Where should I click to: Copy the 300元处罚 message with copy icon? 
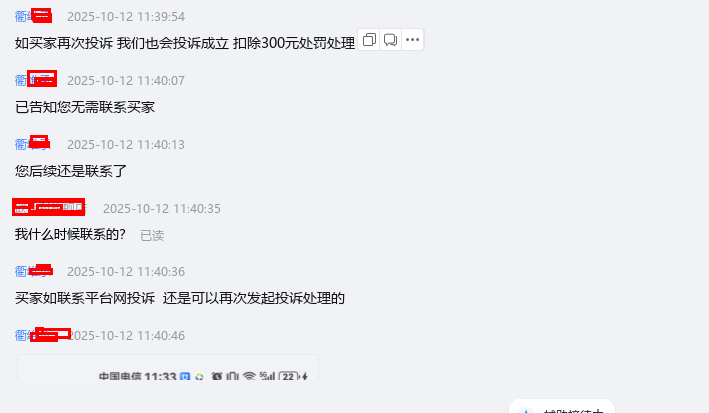click(x=369, y=40)
